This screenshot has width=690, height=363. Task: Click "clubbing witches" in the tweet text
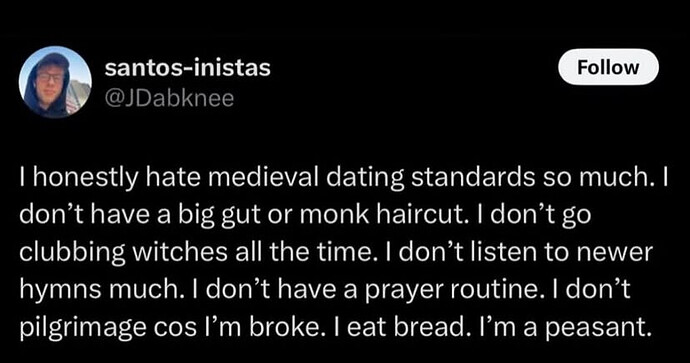[x=108, y=252]
